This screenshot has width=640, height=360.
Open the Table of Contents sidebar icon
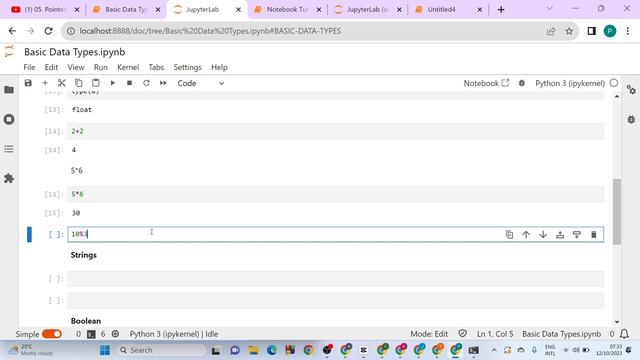tap(9, 149)
